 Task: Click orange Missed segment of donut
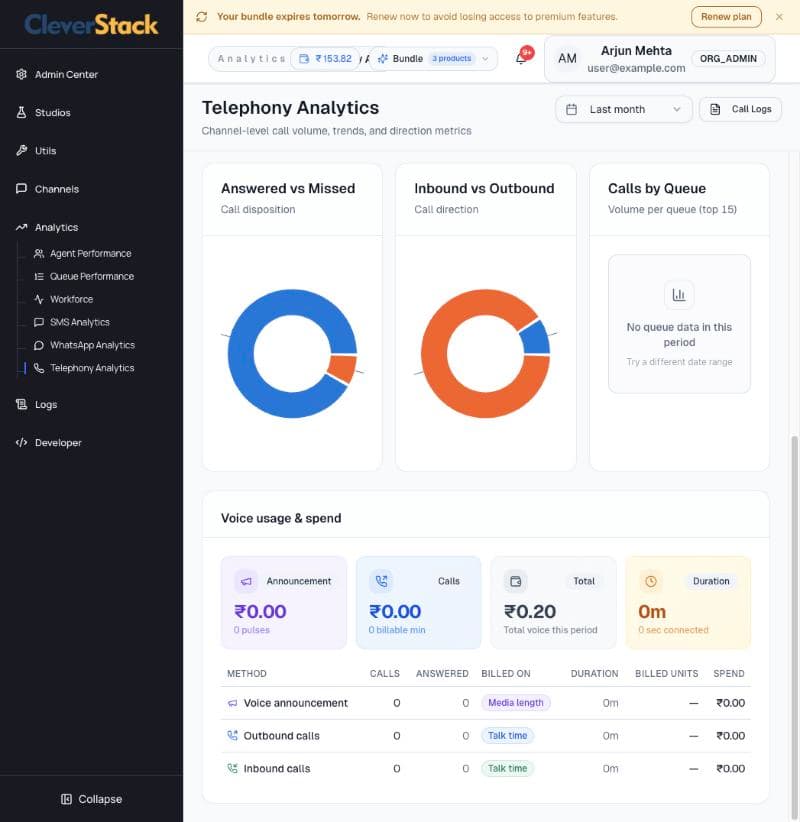pyautogui.click(x=343, y=369)
